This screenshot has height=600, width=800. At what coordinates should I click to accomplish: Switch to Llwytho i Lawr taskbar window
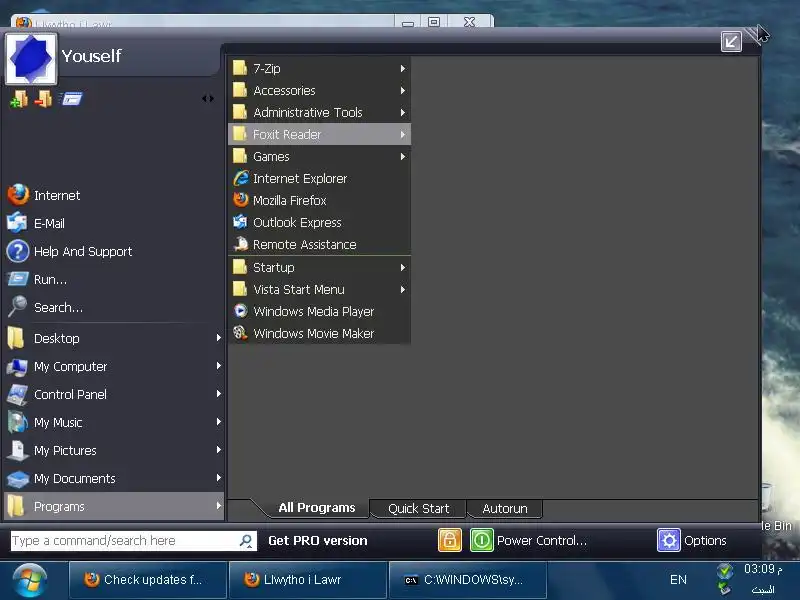point(308,580)
